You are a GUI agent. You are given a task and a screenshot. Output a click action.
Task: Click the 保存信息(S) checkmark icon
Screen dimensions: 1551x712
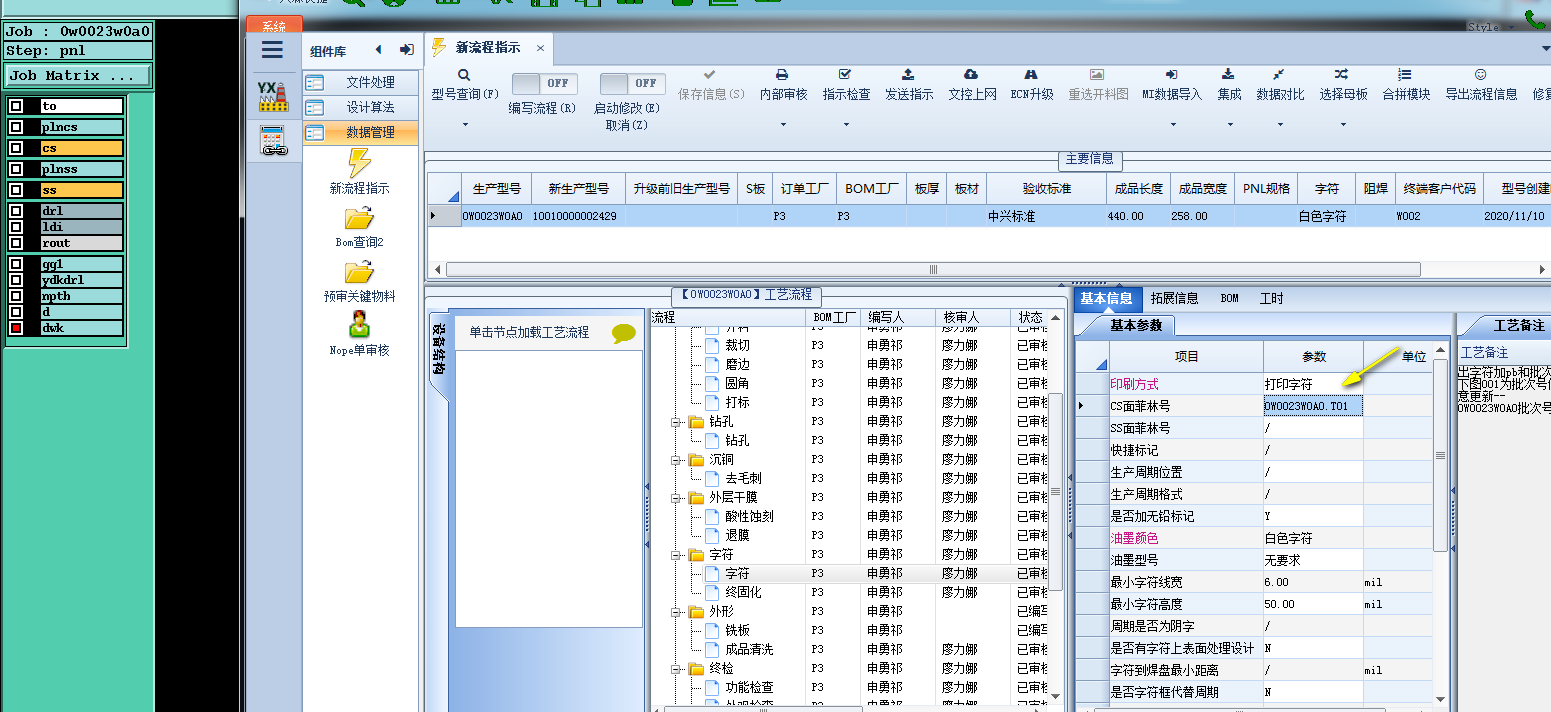coord(710,75)
